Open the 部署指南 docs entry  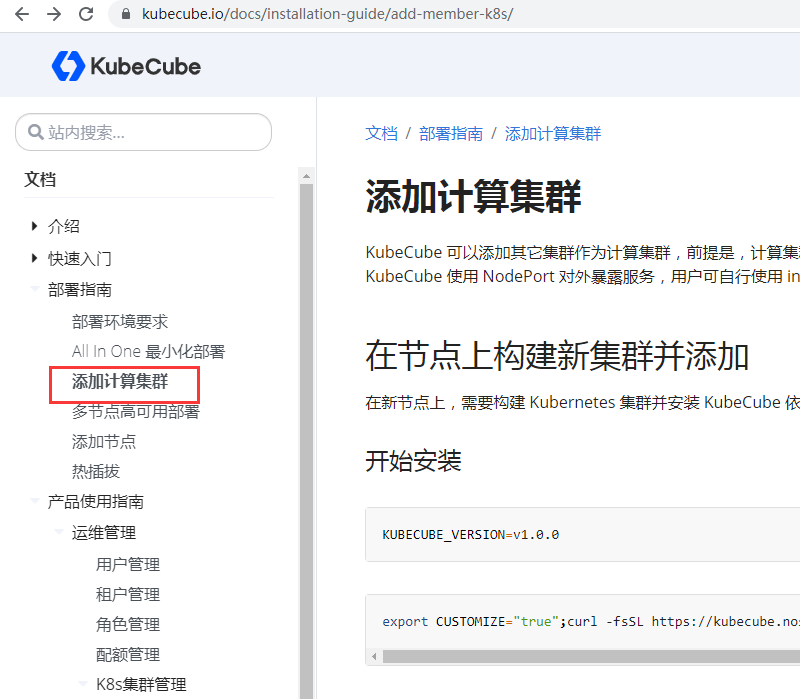pos(80,290)
